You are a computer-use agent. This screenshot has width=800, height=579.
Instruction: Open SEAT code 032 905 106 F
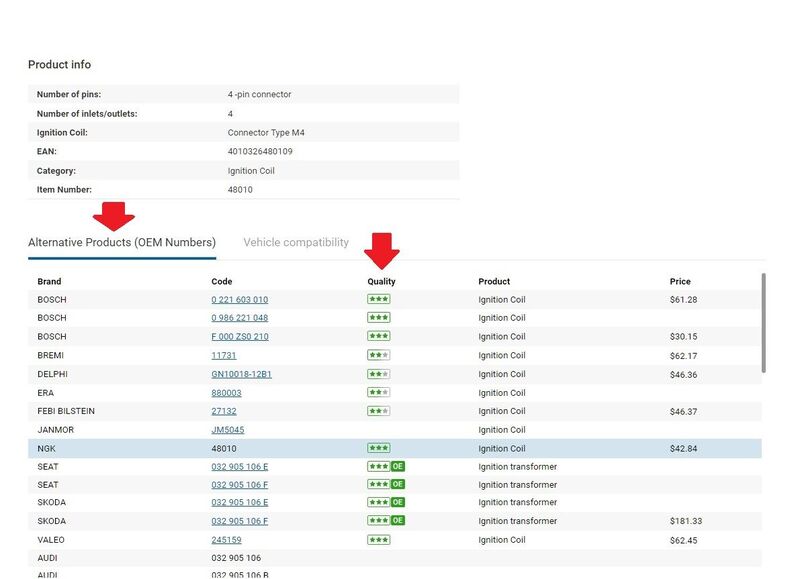point(240,485)
